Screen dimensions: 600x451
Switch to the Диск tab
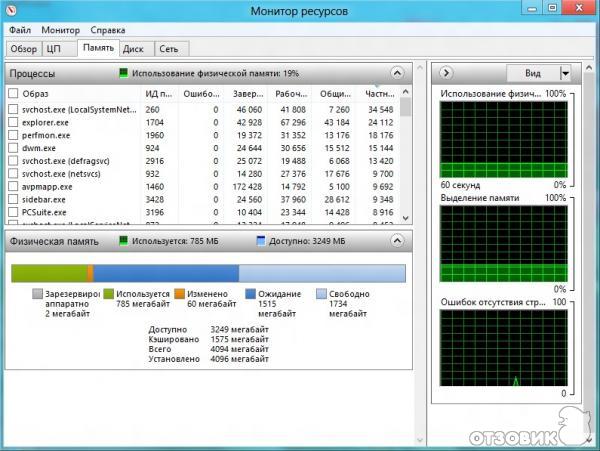pos(134,48)
